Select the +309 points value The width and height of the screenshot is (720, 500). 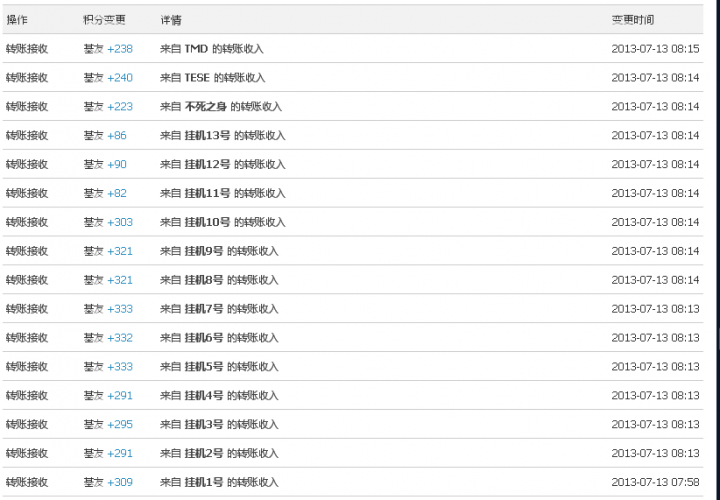[120, 482]
